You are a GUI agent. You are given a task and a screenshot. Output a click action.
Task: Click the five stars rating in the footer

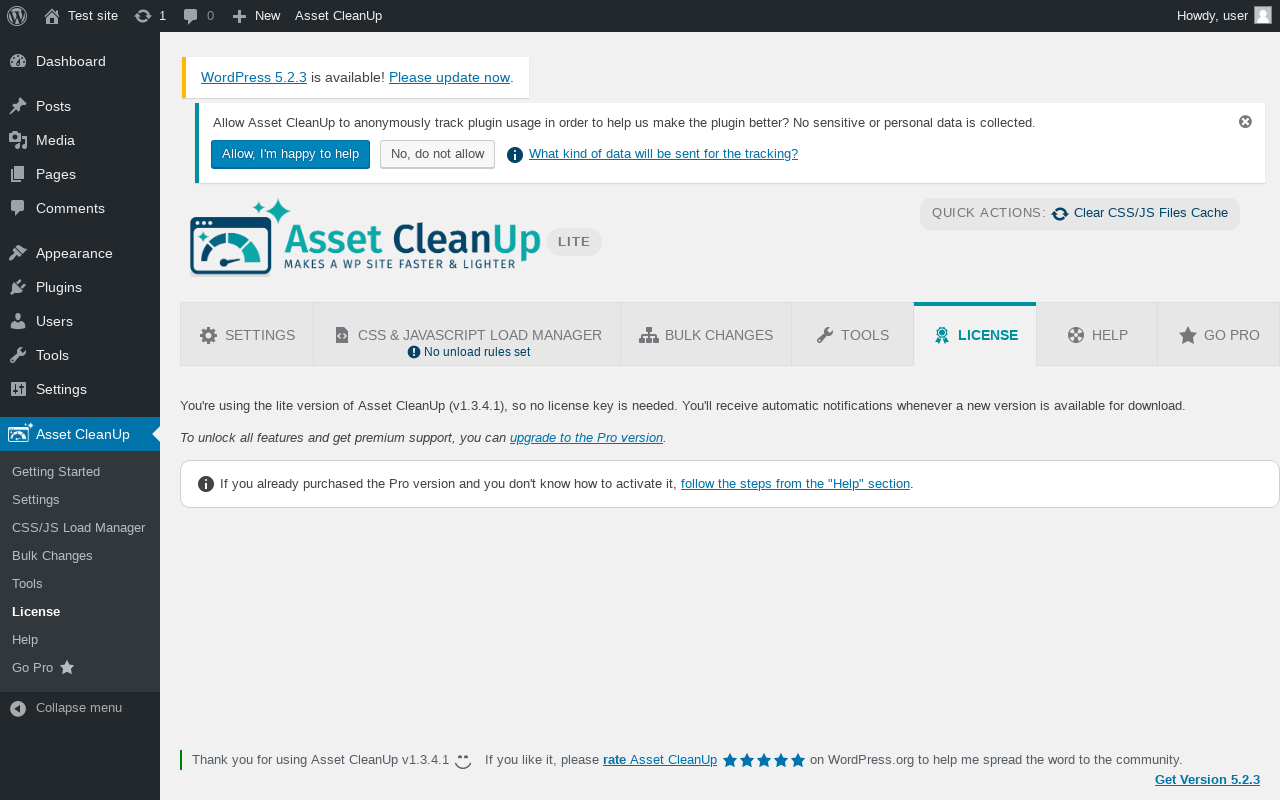pyautogui.click(x=764, y=760)
